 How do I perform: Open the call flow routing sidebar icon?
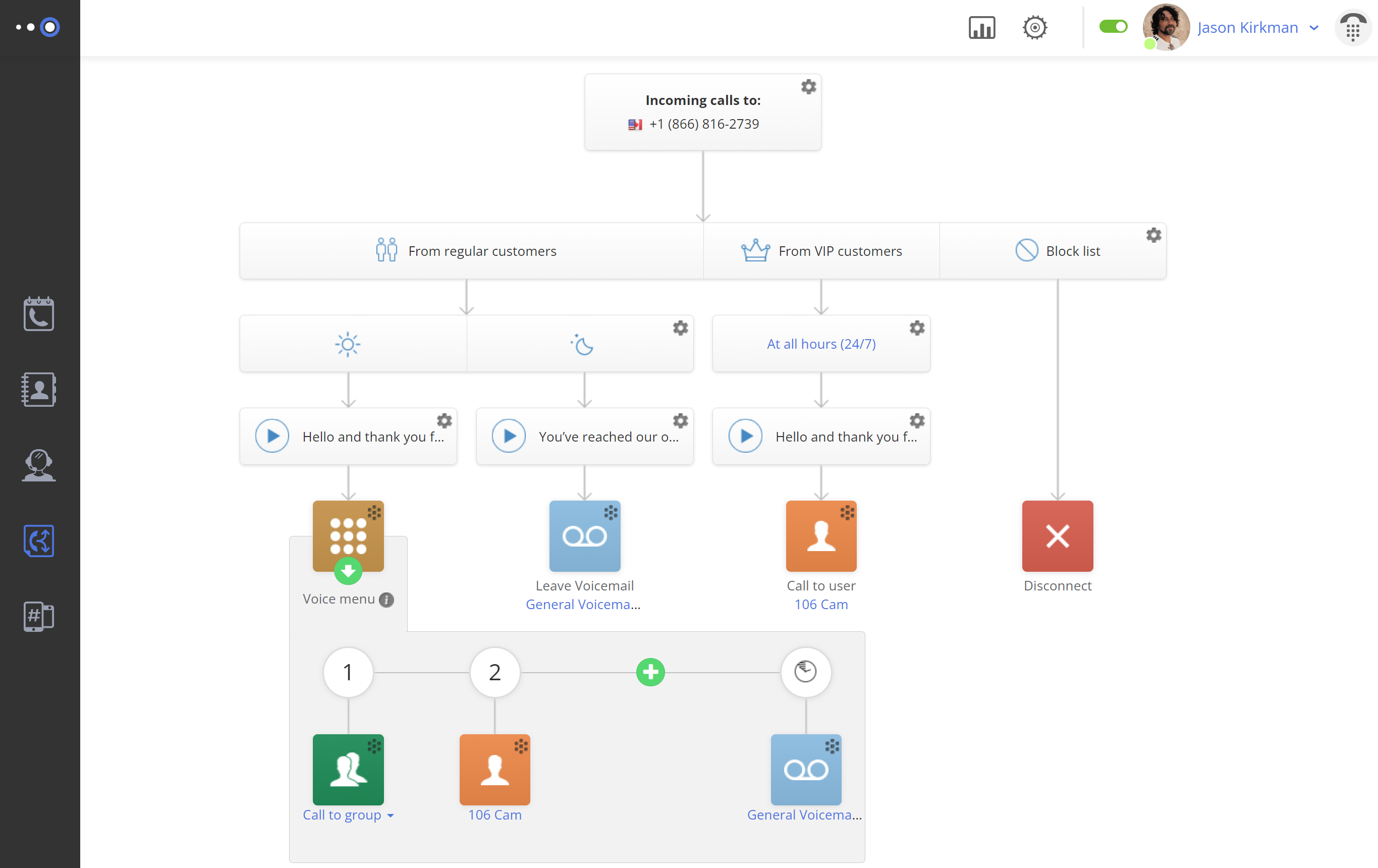(38, 540)
